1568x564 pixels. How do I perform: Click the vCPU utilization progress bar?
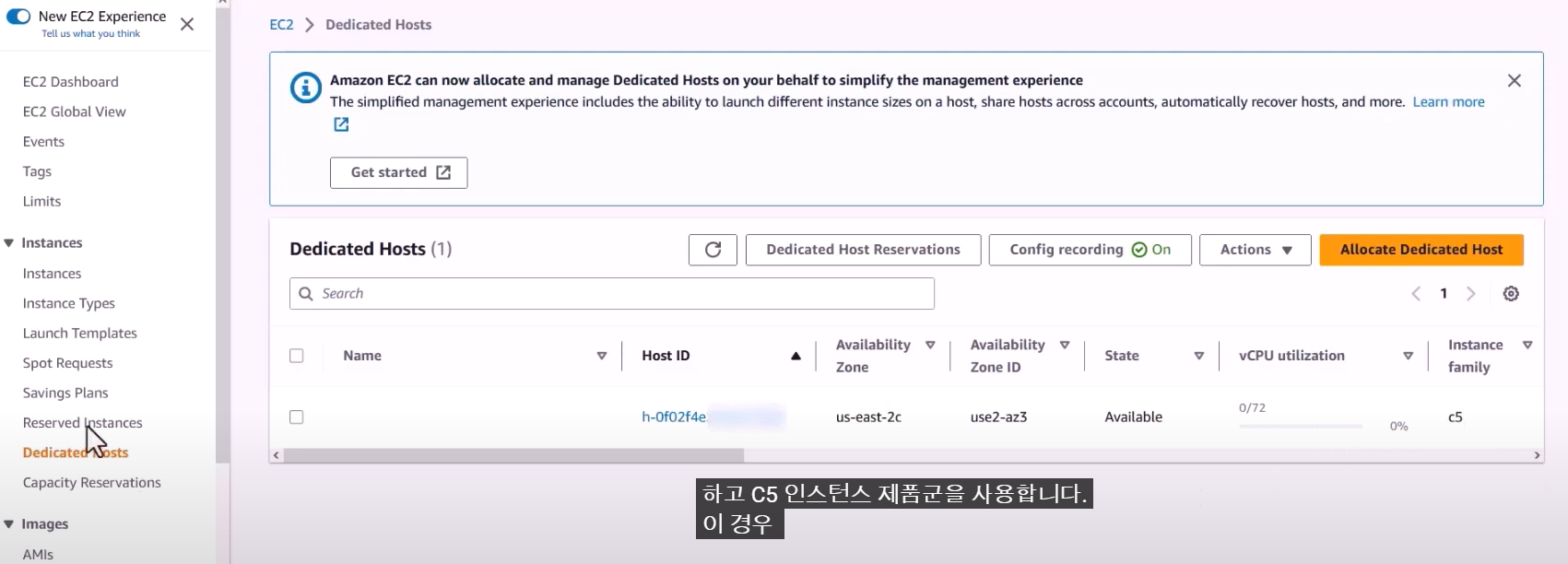point(1300,427)
